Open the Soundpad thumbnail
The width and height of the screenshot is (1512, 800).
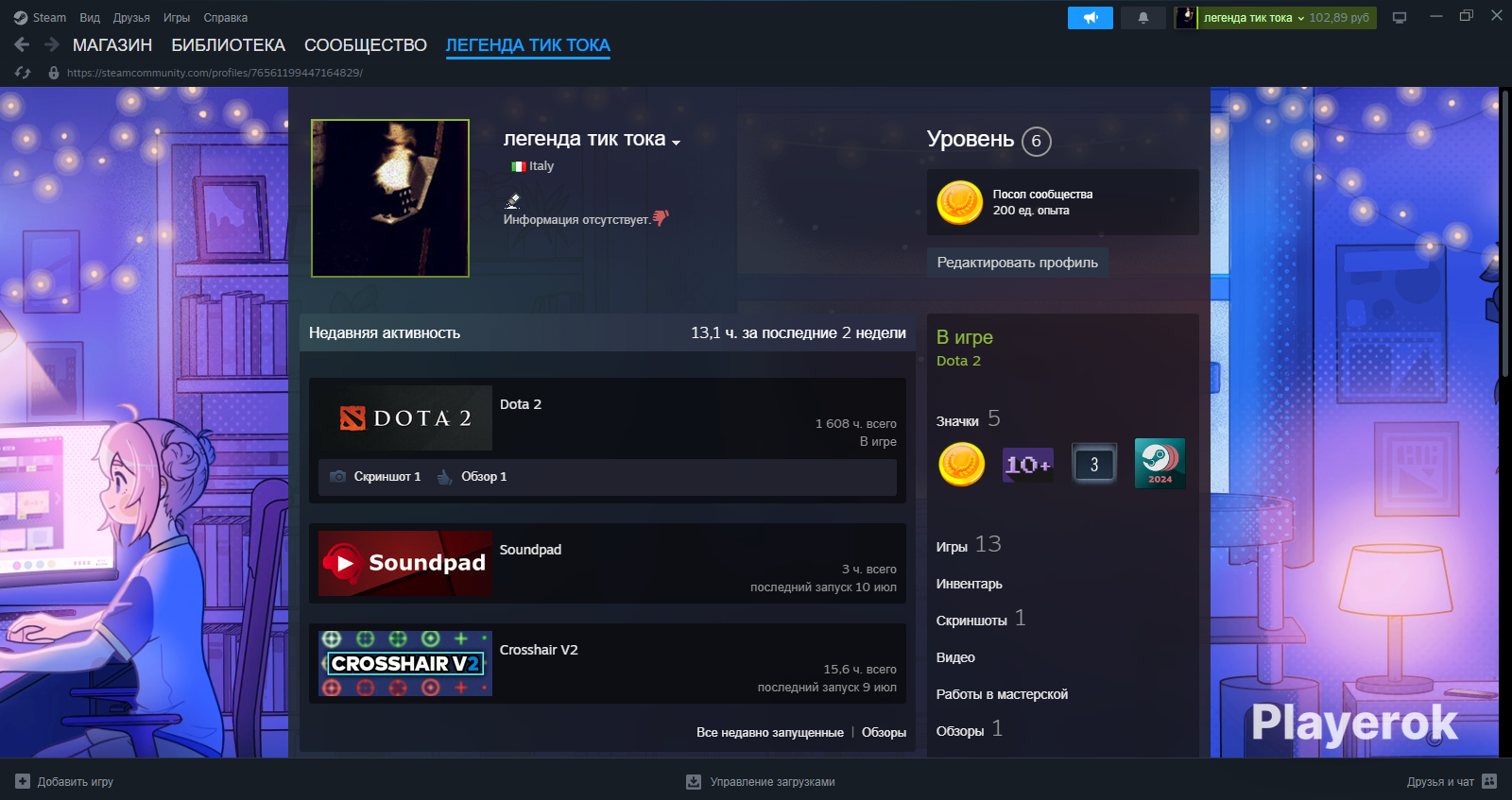tap(405, 564)
